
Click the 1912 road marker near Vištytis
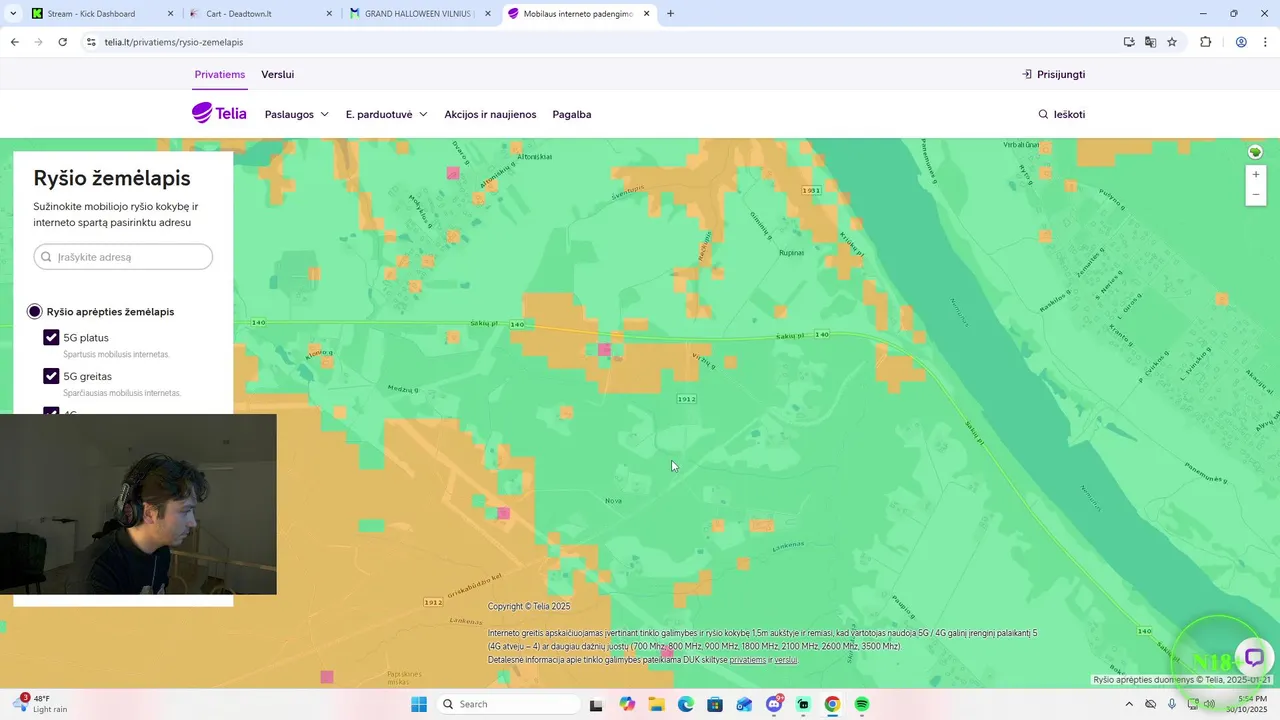[686, 399]
